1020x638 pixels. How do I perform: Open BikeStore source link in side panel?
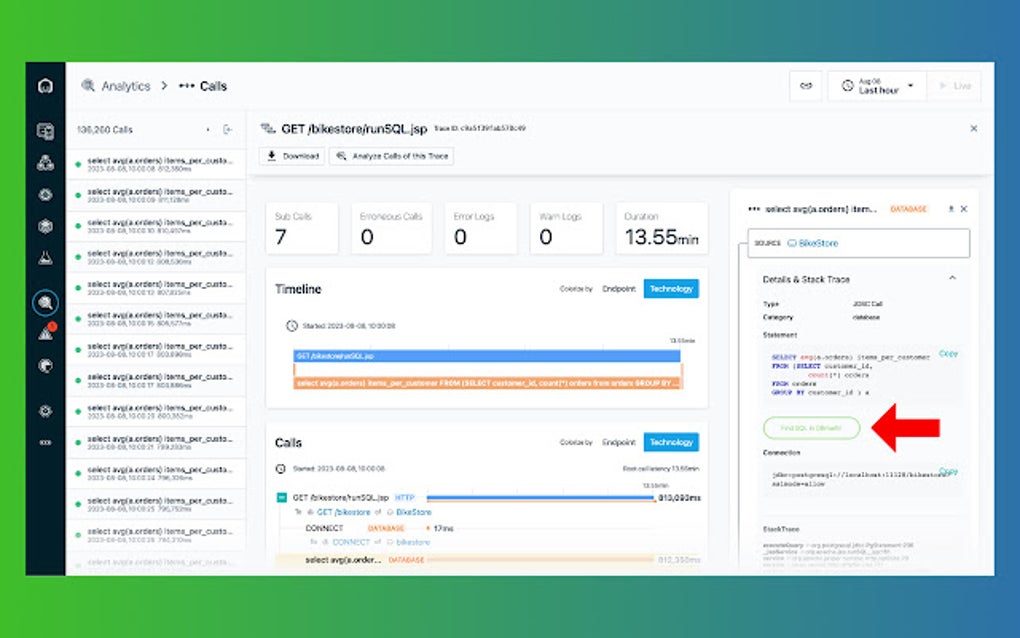pos(818,243)
